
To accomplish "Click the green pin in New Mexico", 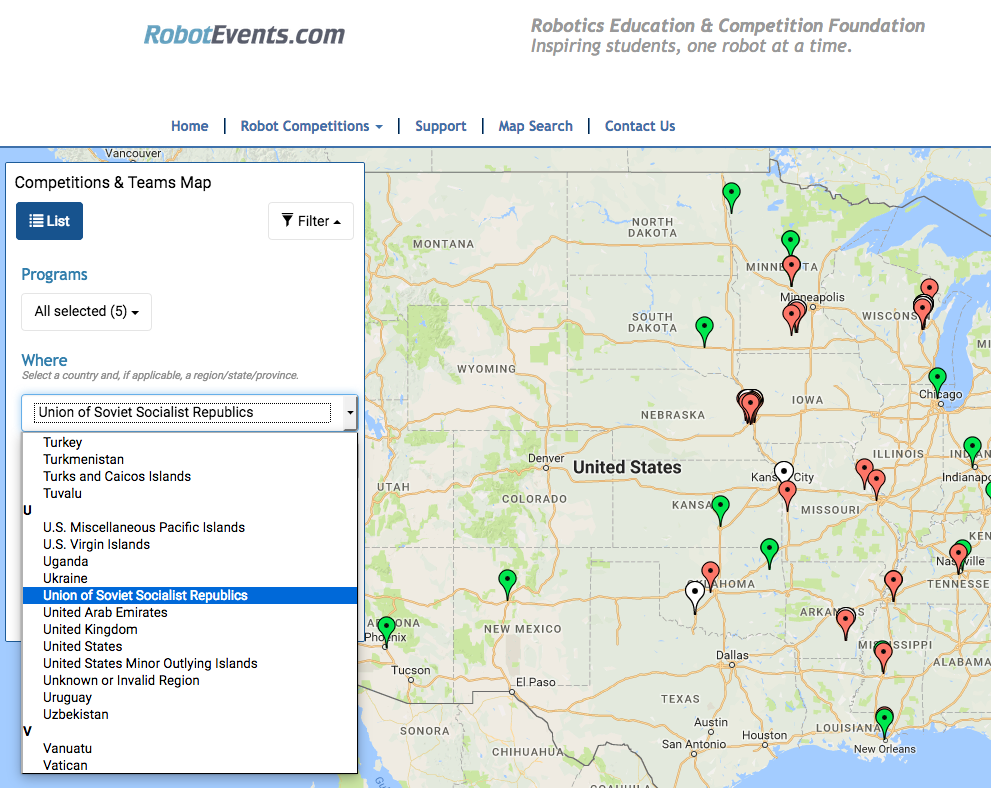I will click(x=507, y=581).
